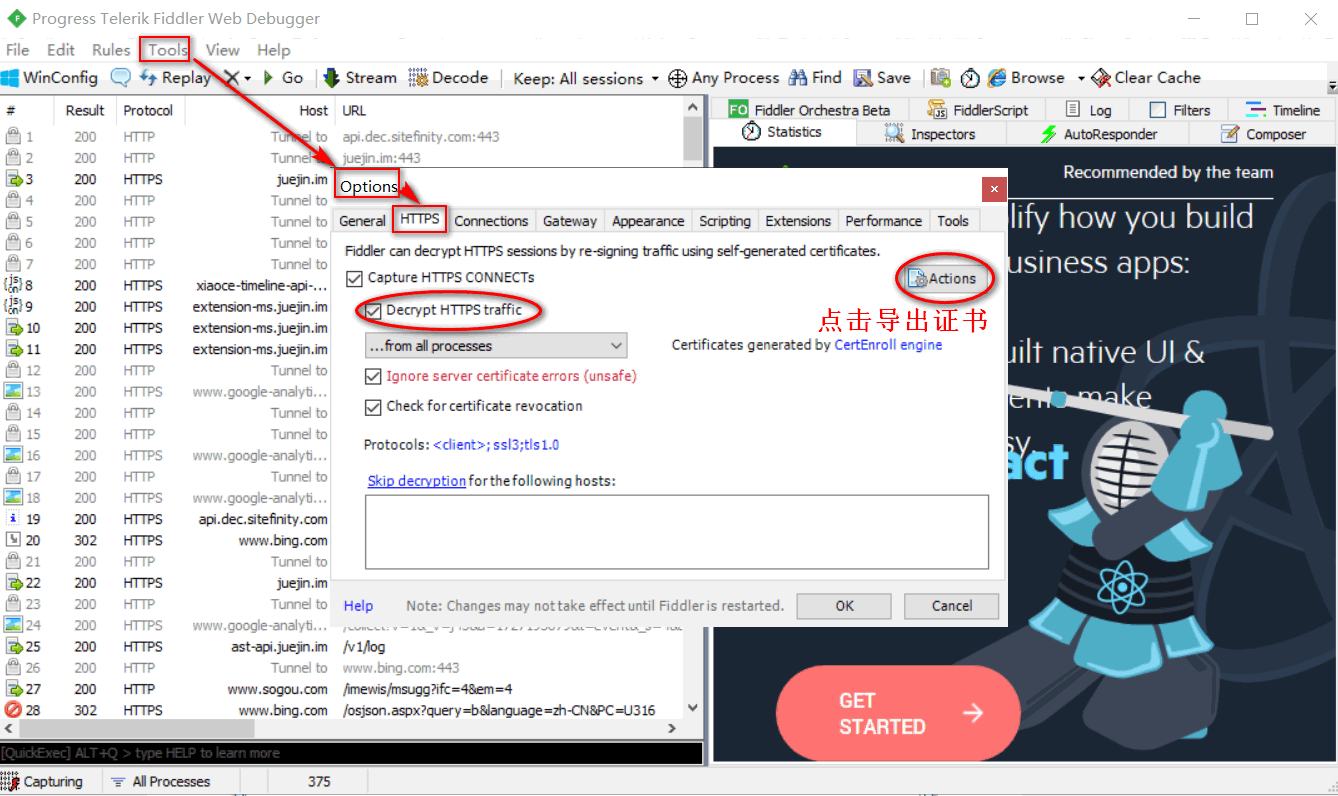Select session 8 xiaoce-timeline-api row icon
Viewport: 1338px width, 796px height.
point(14,285)
